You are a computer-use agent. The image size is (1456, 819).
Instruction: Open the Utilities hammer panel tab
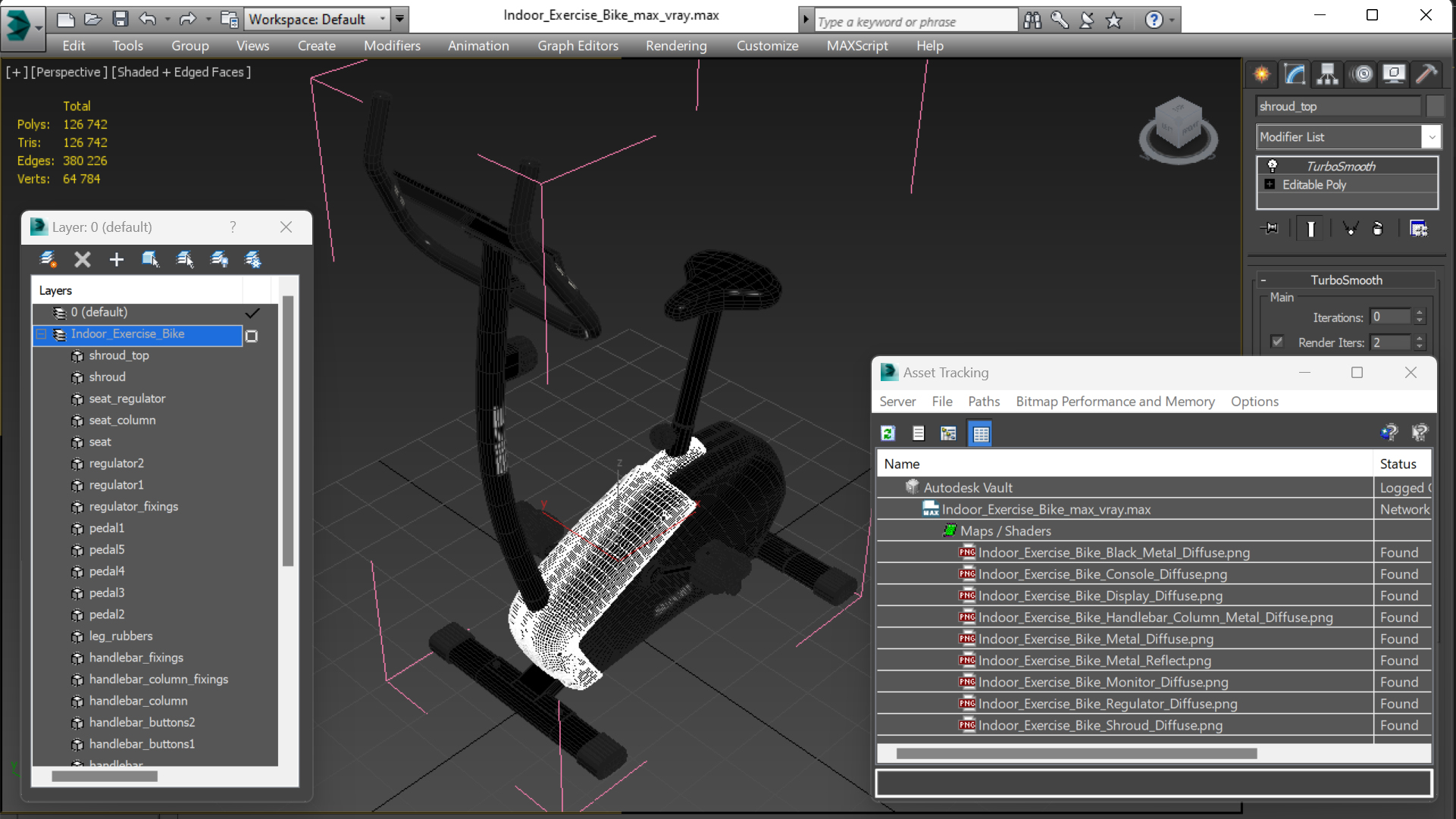1426,74
